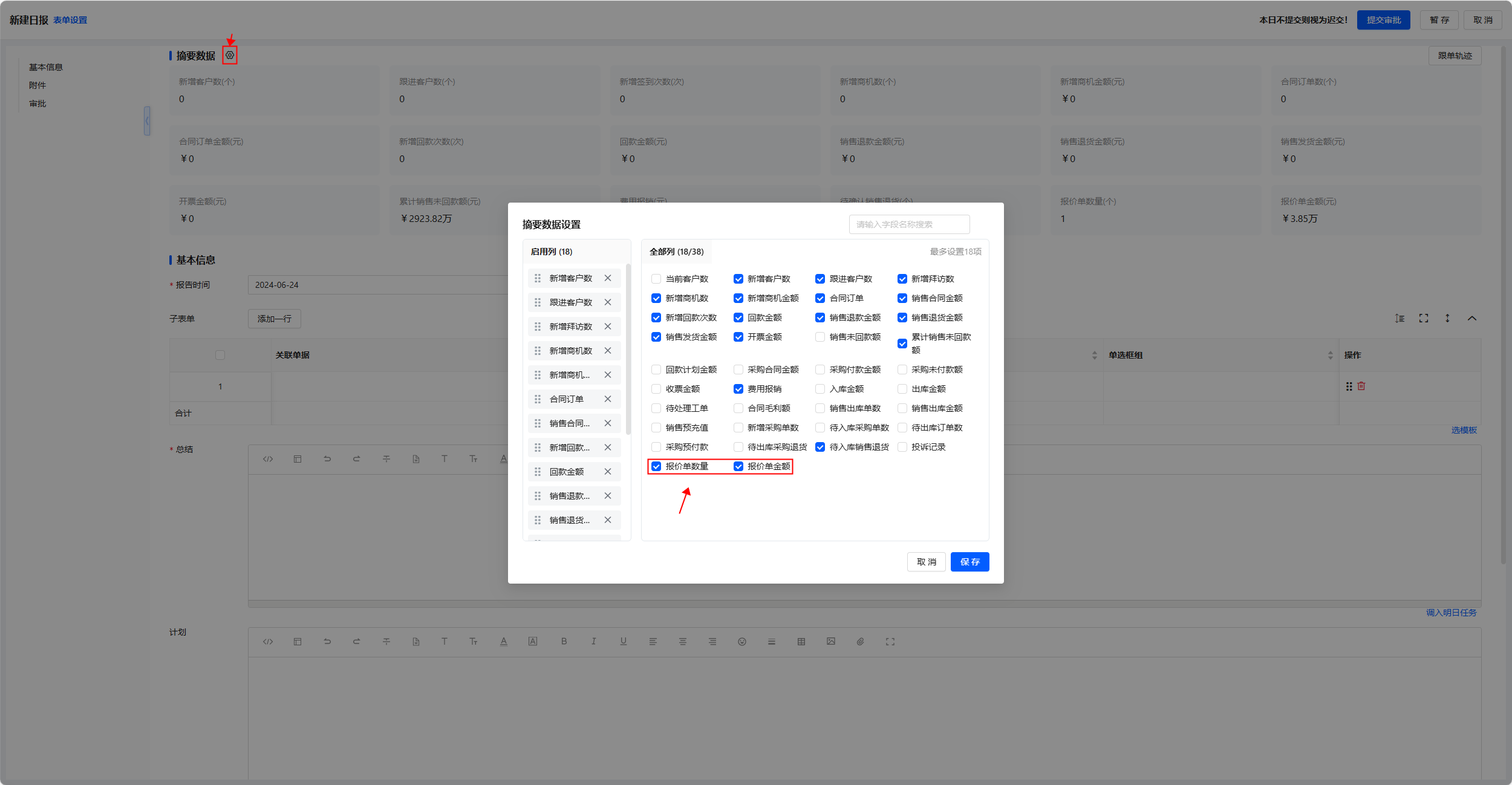Sort the 单选框组 column
Screen dimensions: 1512x785
pyautogui.click(x=1330, y=355)
